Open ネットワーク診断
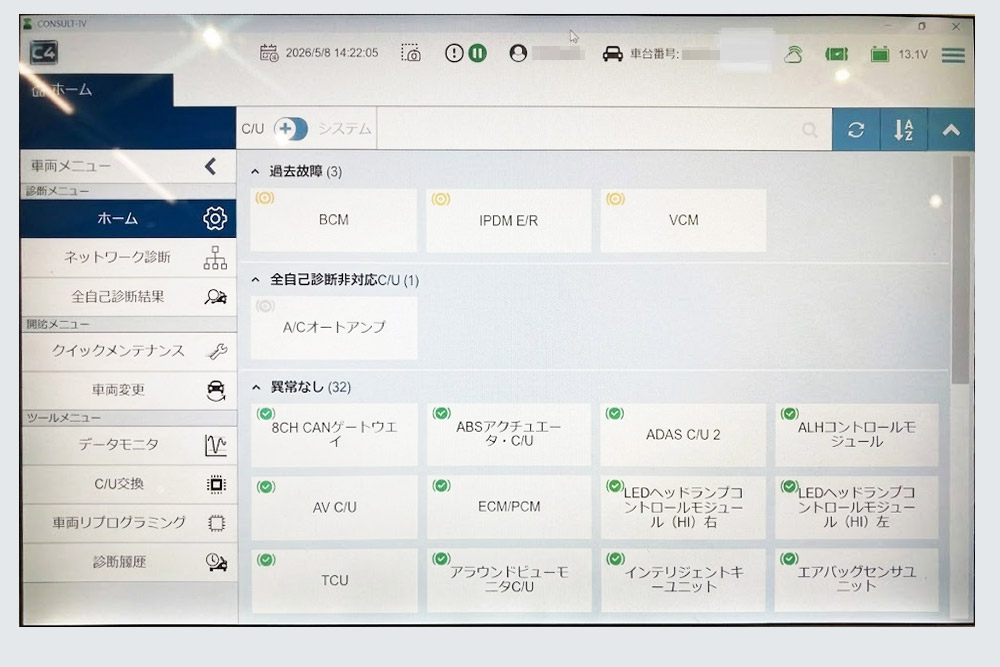The image size is (1000, 667). [x=128, y=258]
